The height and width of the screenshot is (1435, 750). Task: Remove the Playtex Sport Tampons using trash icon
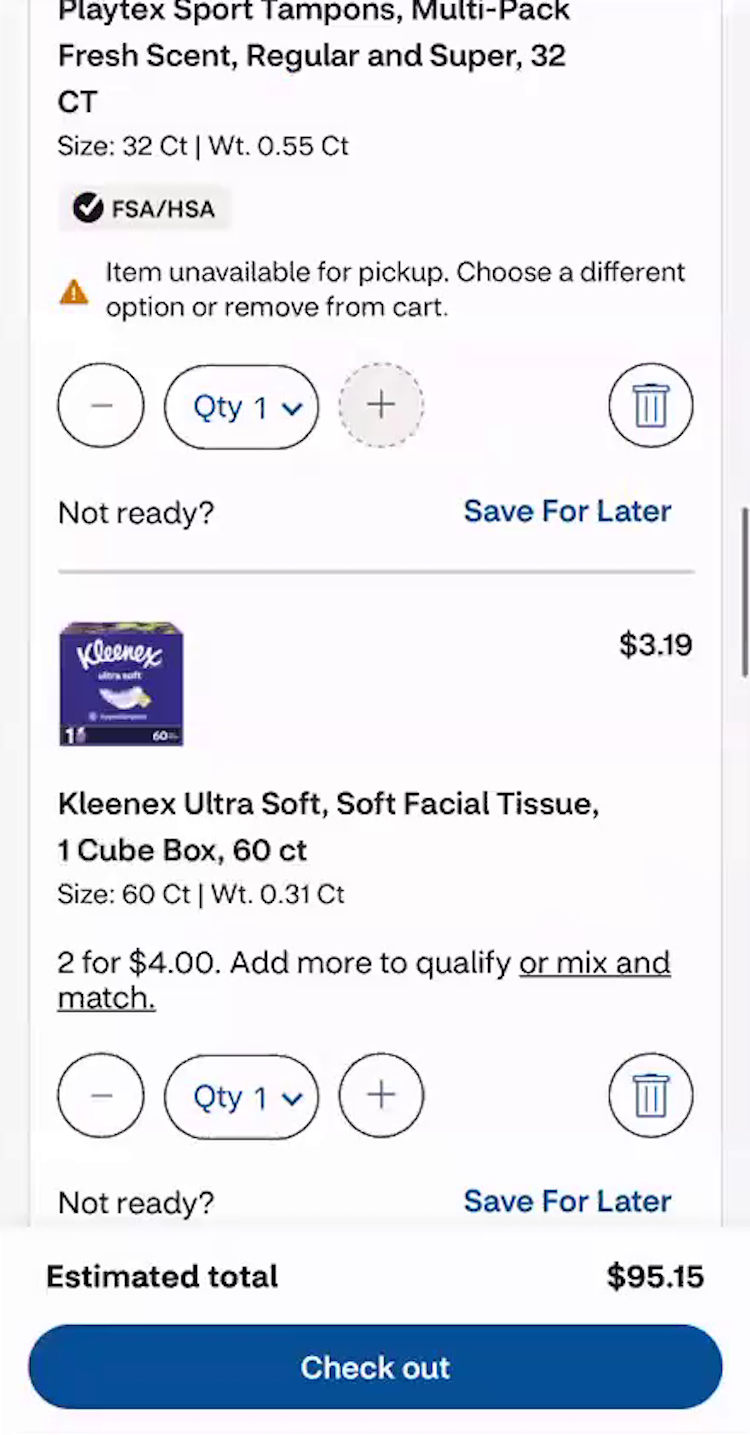[x=650, y=405]
